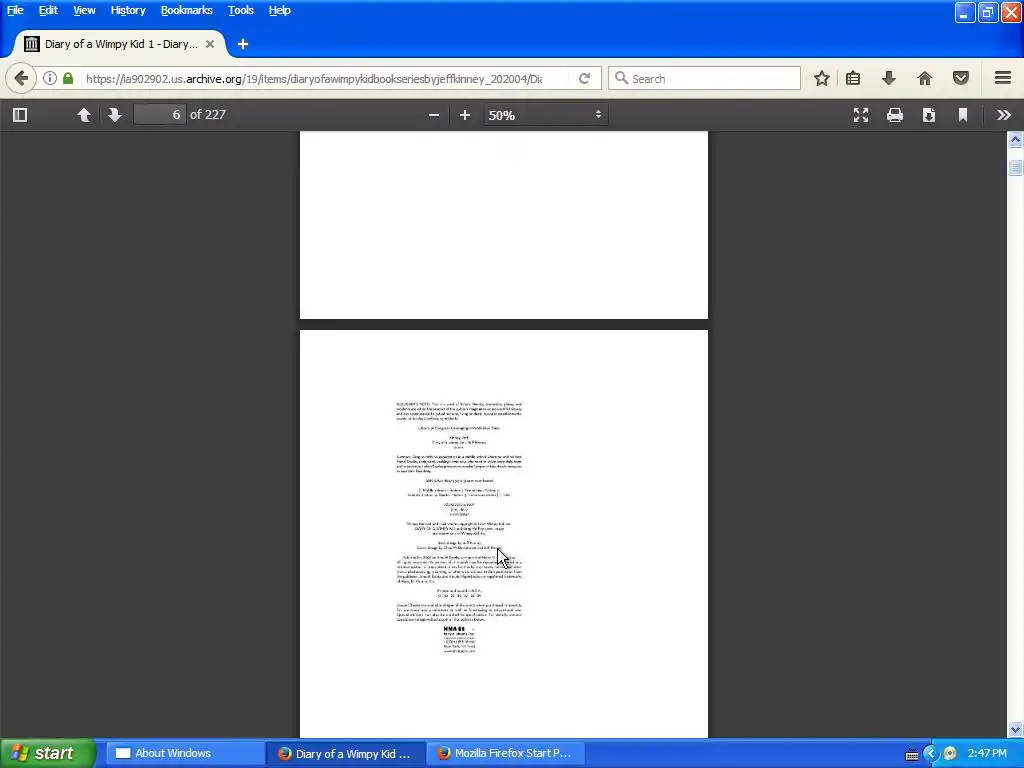
Task: Switch PDF to presentation mode
Action: point(861,115)
